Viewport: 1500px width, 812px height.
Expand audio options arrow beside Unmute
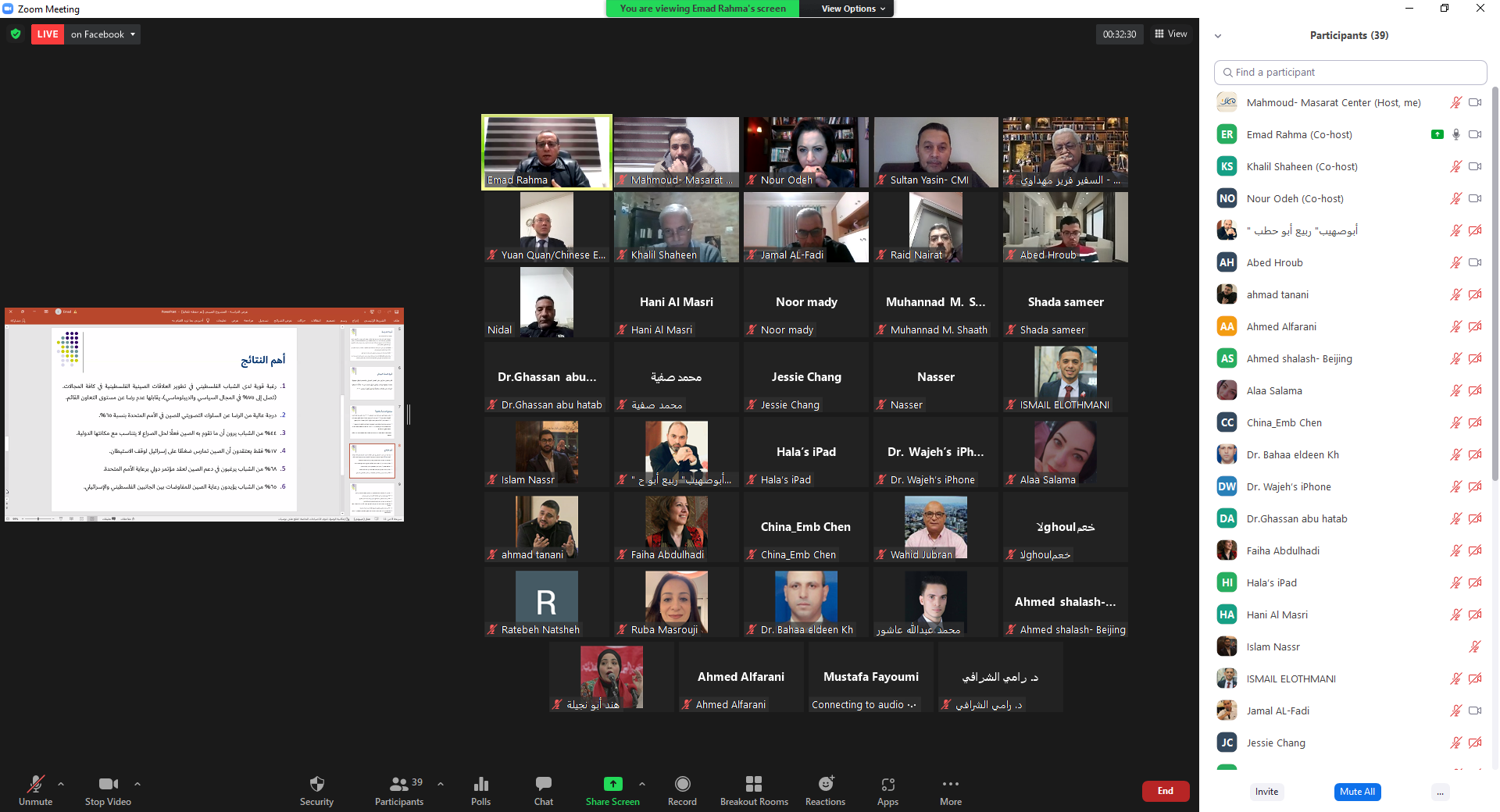click(61, 783)
